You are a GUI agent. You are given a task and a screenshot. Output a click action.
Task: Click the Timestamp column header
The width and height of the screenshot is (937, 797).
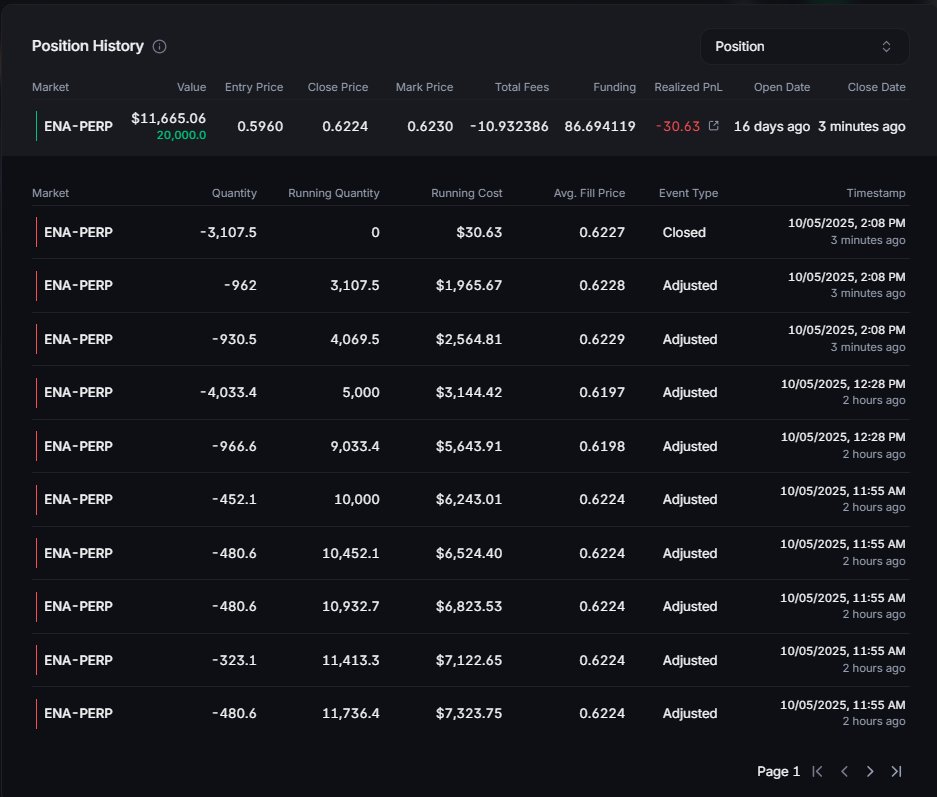[875, 193]
